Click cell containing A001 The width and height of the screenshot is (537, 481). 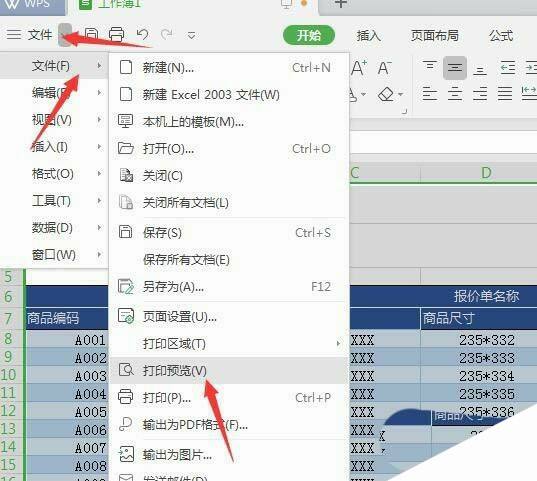[x=67, y=340]
